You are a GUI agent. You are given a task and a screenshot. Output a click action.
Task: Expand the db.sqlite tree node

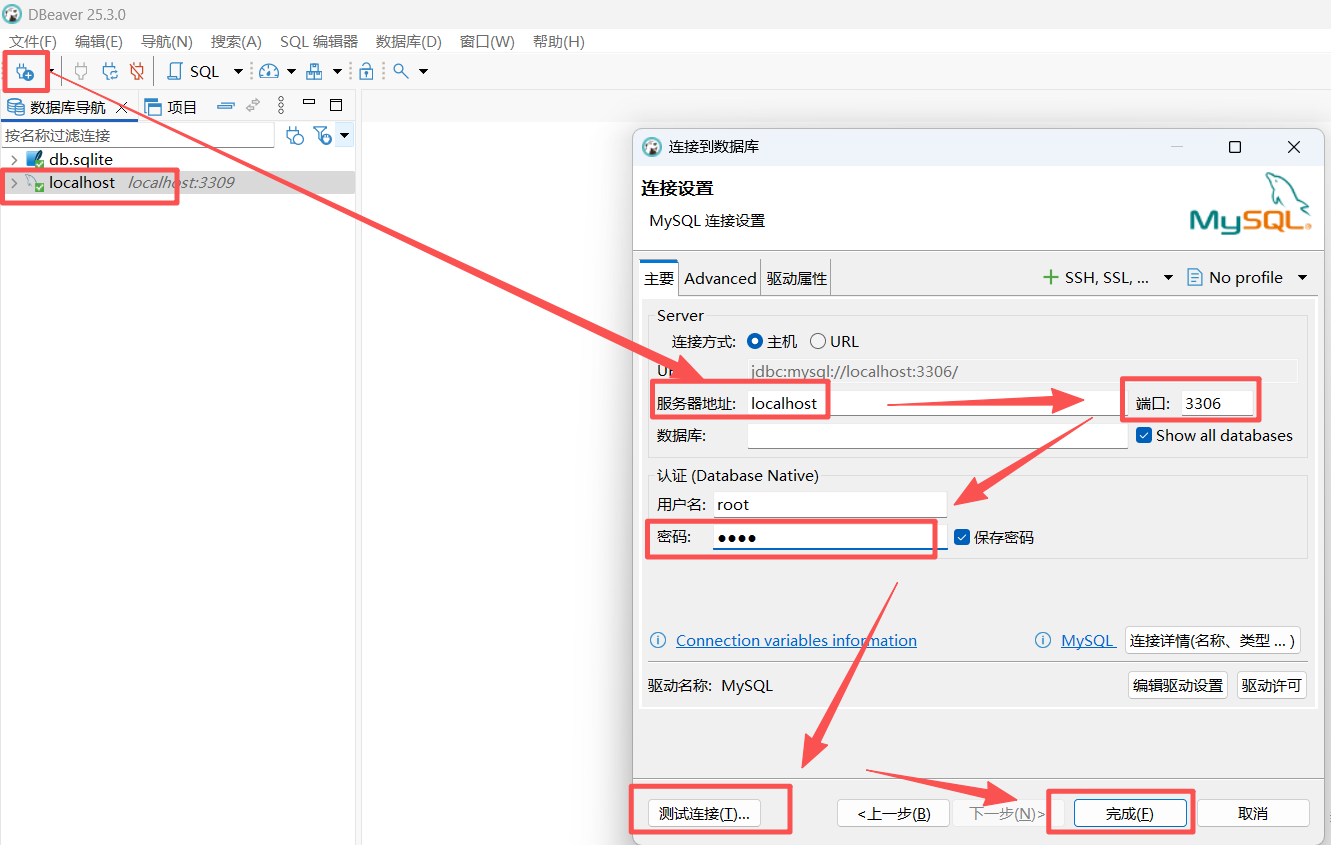14,160
